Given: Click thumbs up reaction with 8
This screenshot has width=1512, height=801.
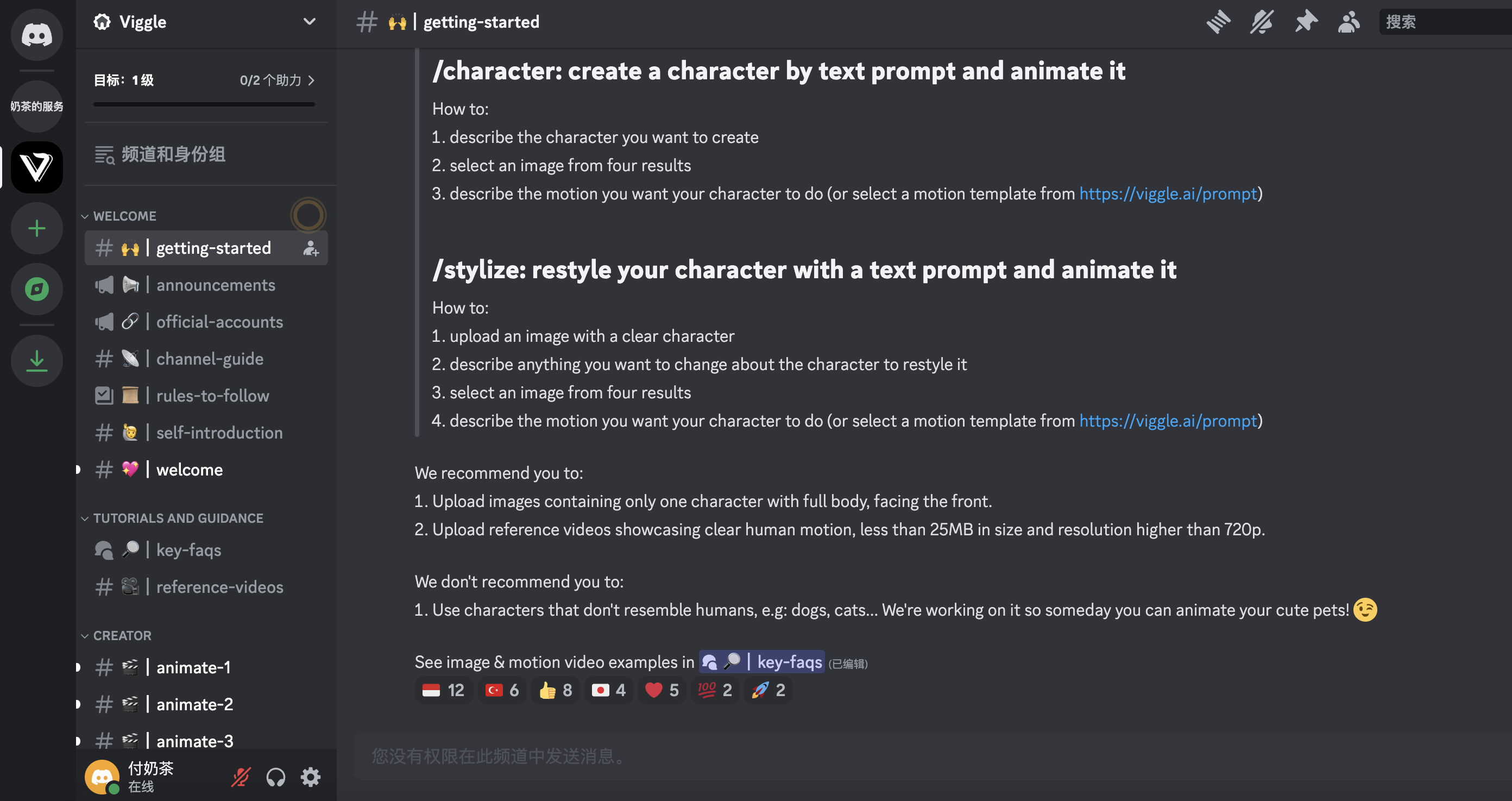Looking at the screenshot, I should pyautogui.click(x=555, y=690).
